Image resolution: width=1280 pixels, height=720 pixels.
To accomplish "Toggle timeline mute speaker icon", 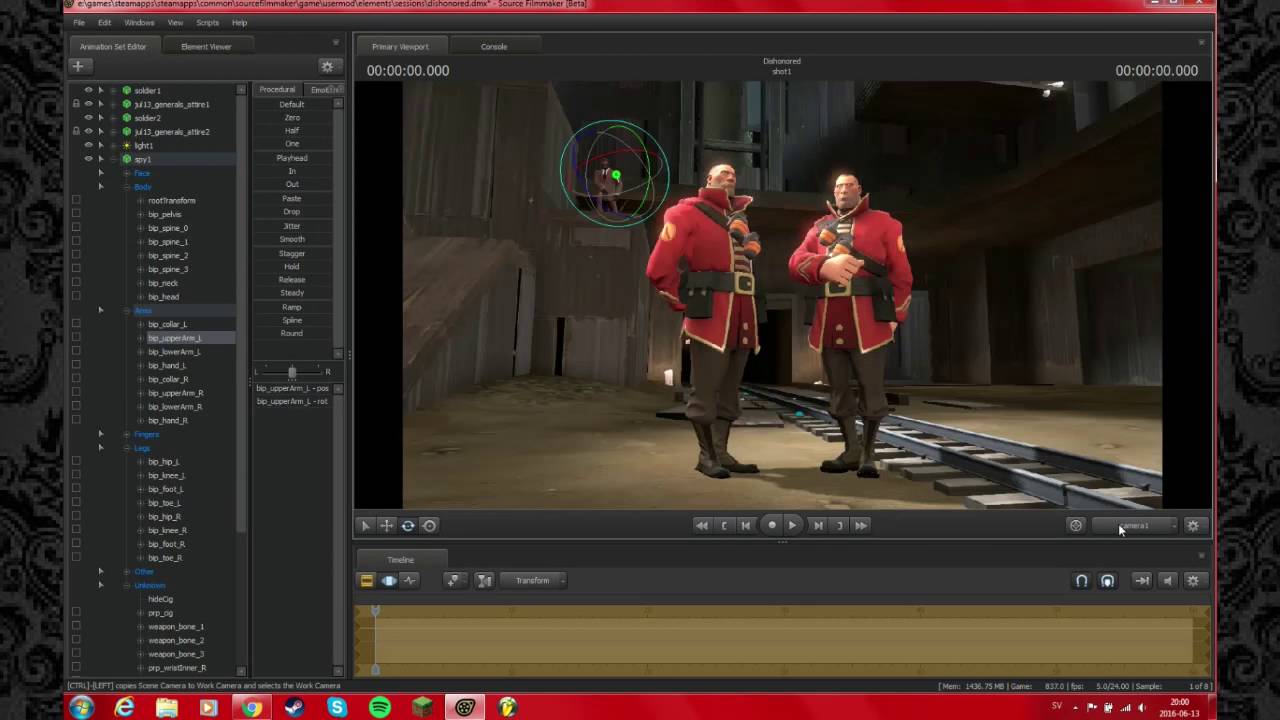I will [x=1167, y=580].
